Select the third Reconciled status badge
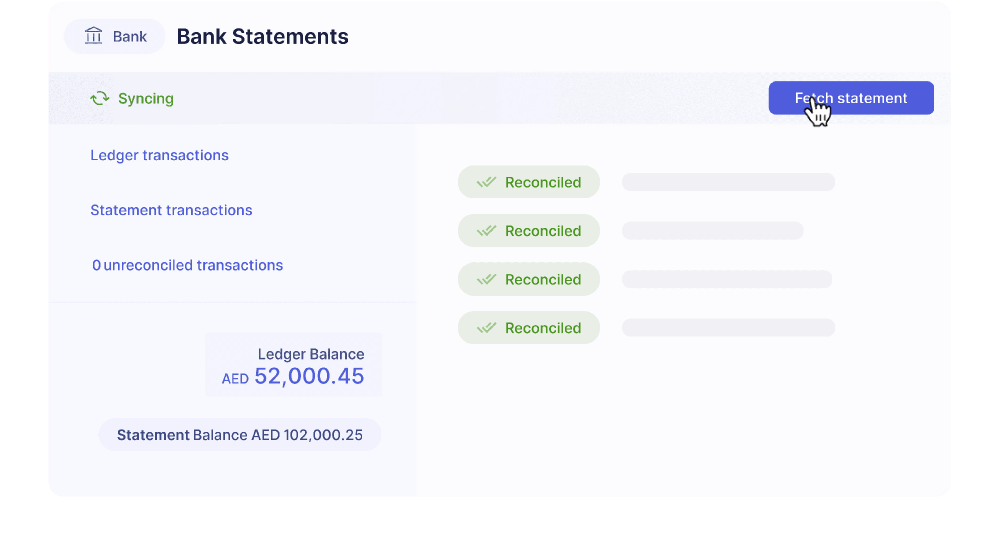Image resolution: width=998 pixels, height=547 pixels. [x=529, y=279]
